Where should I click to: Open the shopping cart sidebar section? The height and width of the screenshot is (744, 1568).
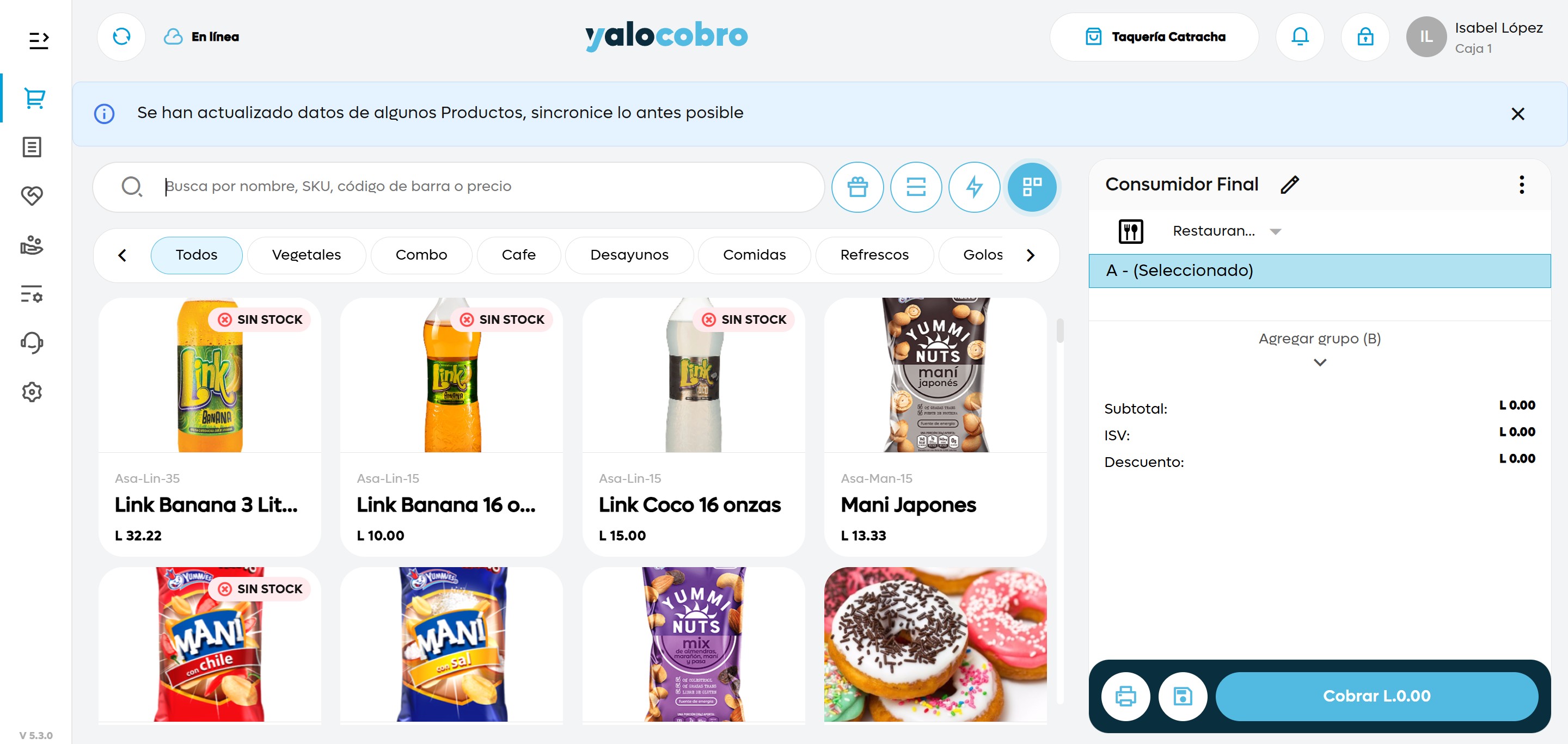[34, 98]
